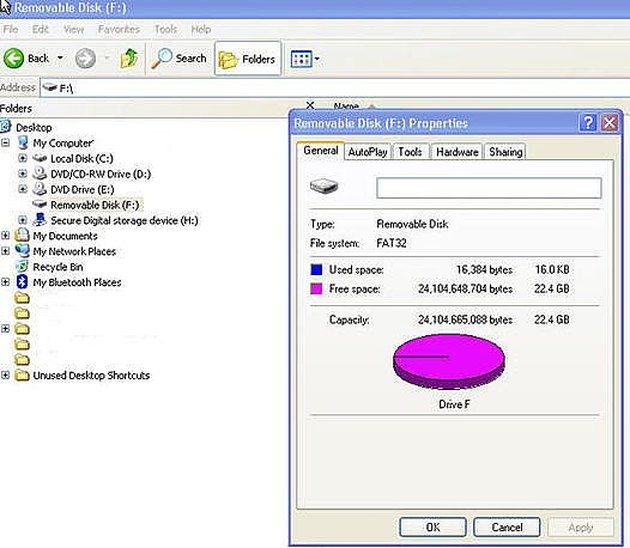Expand the My Network Places node
Screen dimensions: 630x548
(5, 251)
